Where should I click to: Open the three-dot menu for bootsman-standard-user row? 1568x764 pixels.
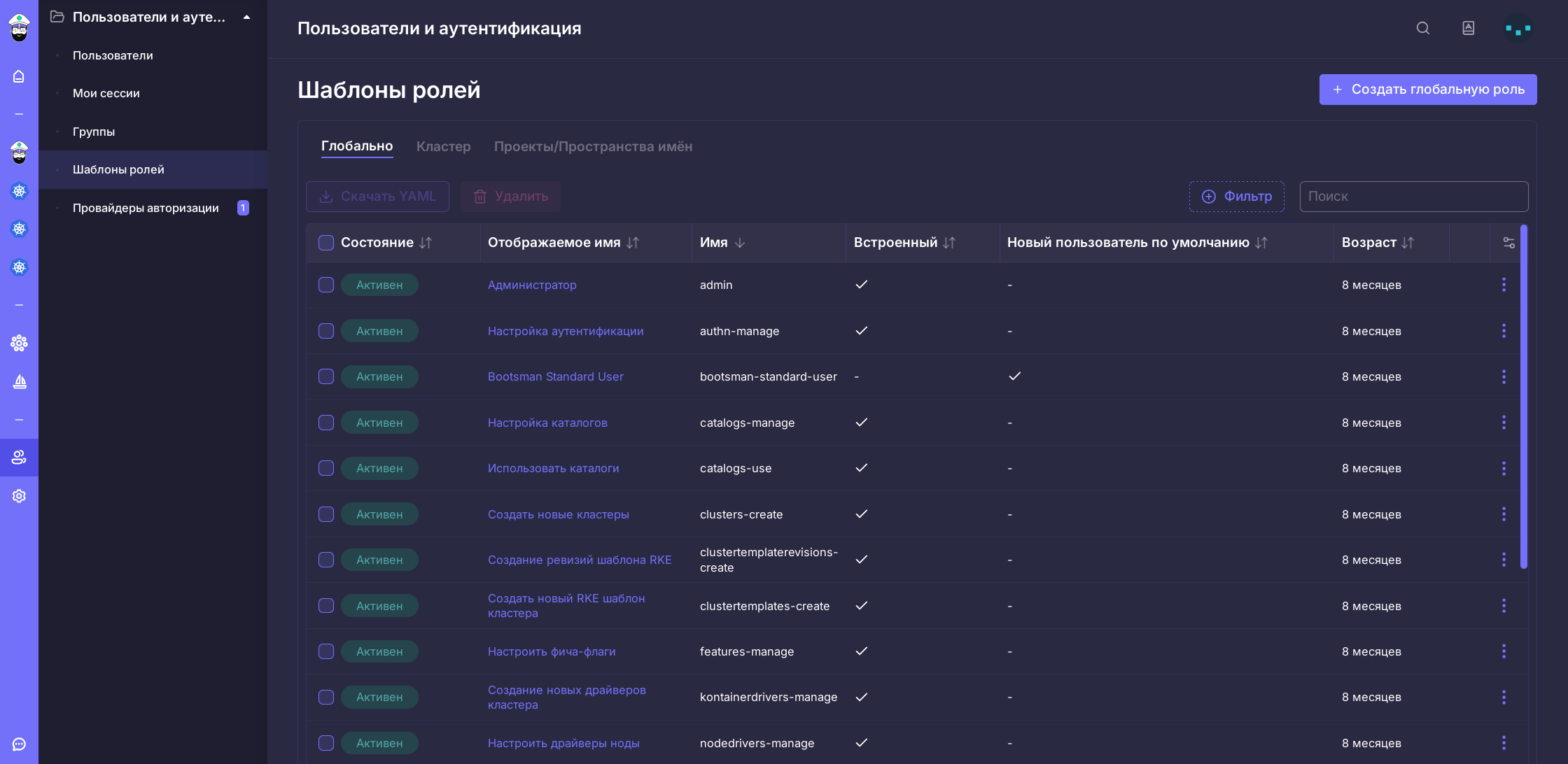[x=1504, y=376]
